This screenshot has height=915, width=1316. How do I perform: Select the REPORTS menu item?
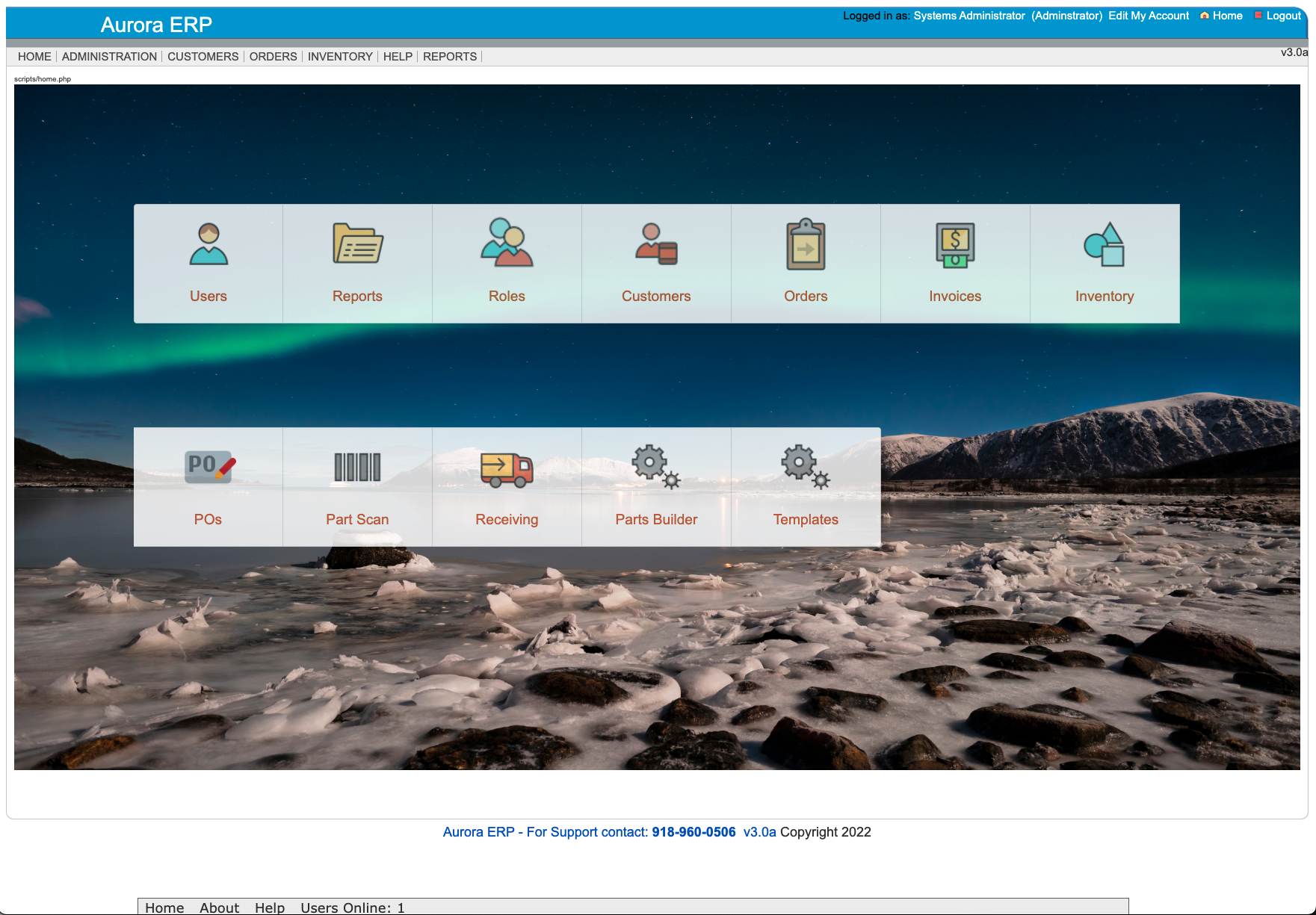[449, 57]
